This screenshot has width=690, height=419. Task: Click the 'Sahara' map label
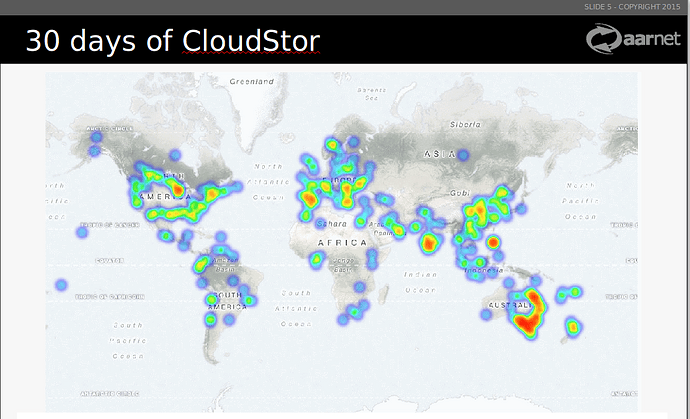(x=332, y=224)
